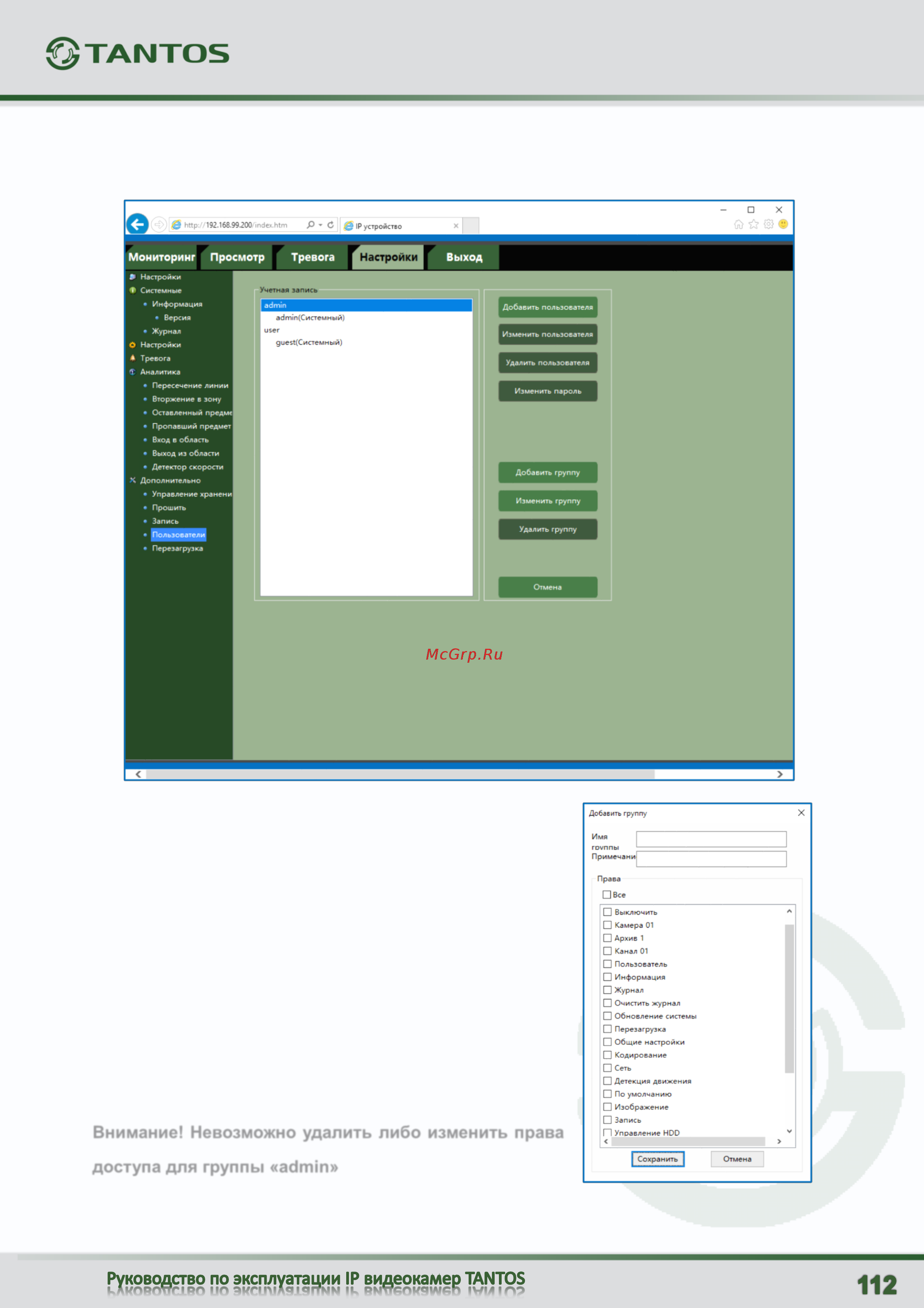Expand the Дополнительно tree section
Image resolution: width=924 pixels, height=1308 pixels.
click(x=170, y=481)
